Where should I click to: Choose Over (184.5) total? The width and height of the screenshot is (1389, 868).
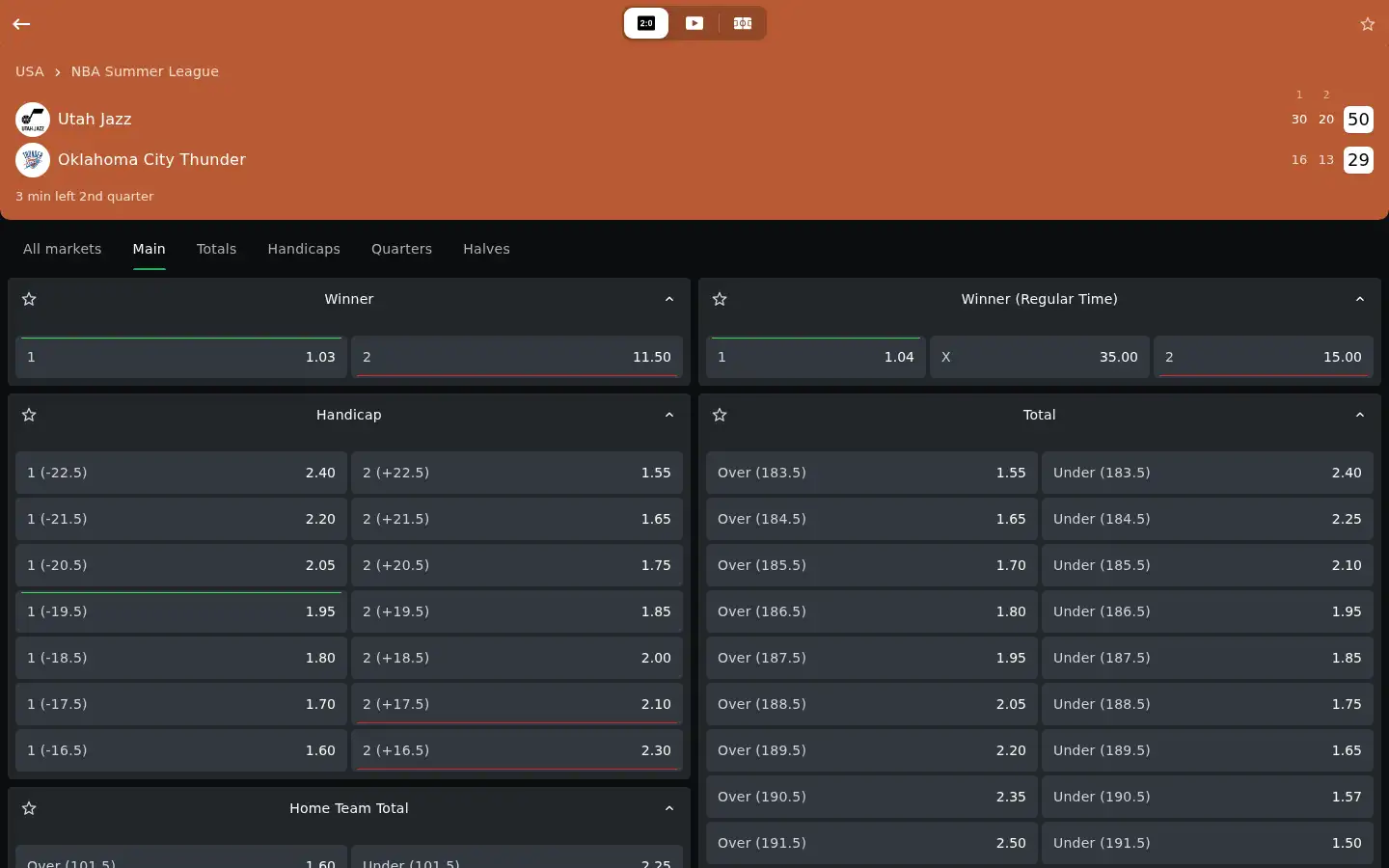872,519
